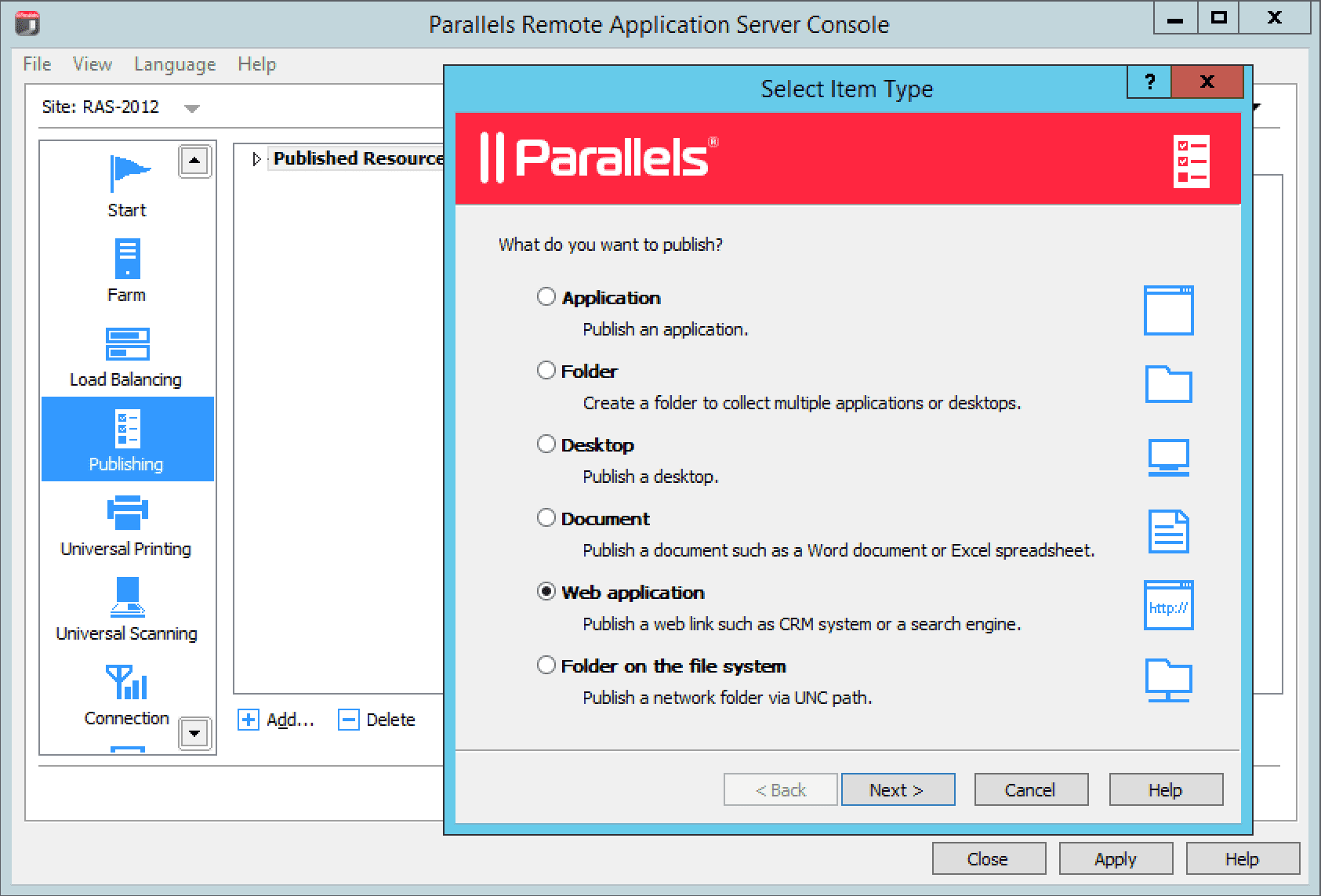Click the Folder icon in dialog

[x=1168, y=384]
